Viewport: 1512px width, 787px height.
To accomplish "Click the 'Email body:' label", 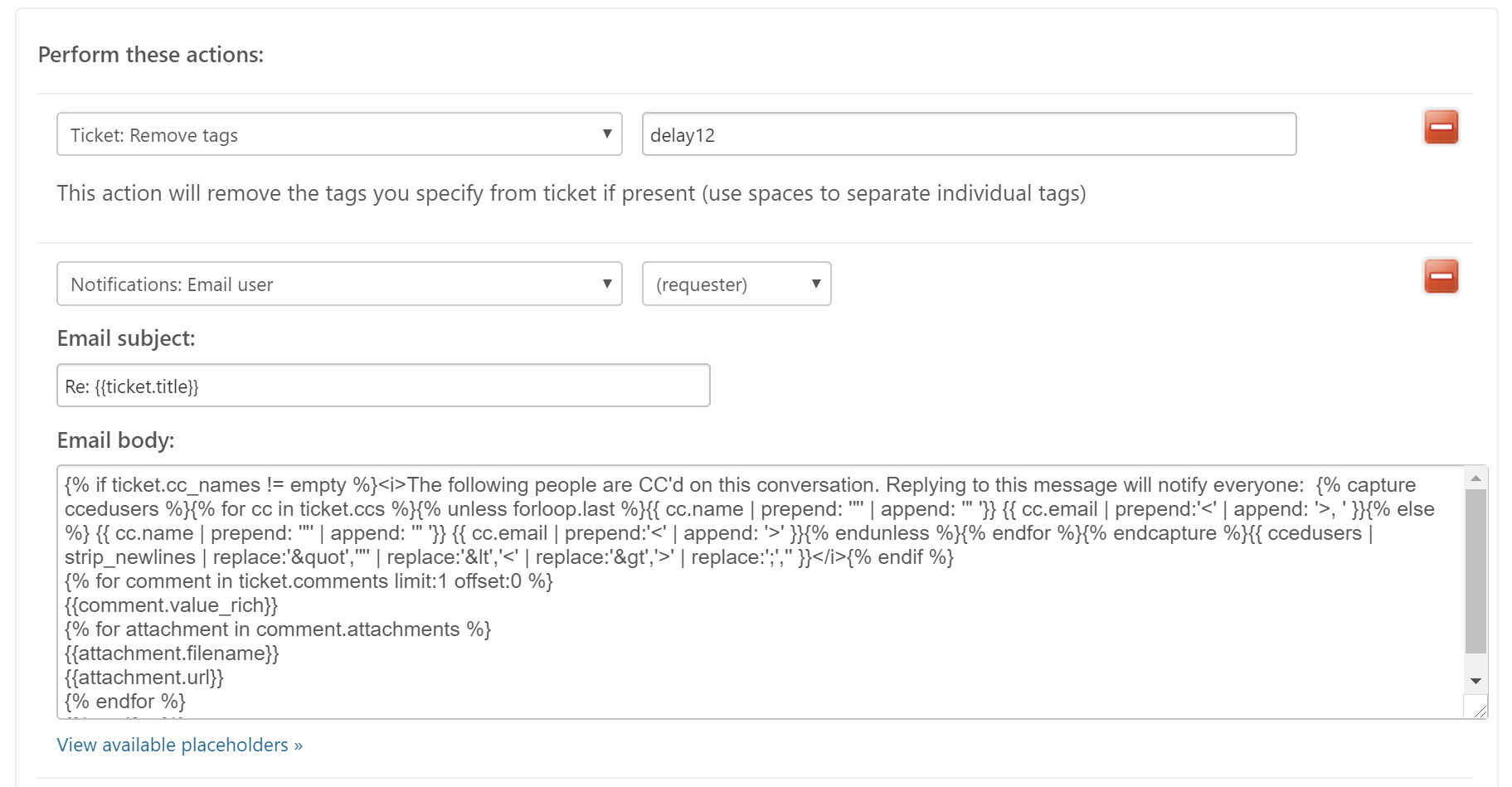I will [x=115, y=440].
